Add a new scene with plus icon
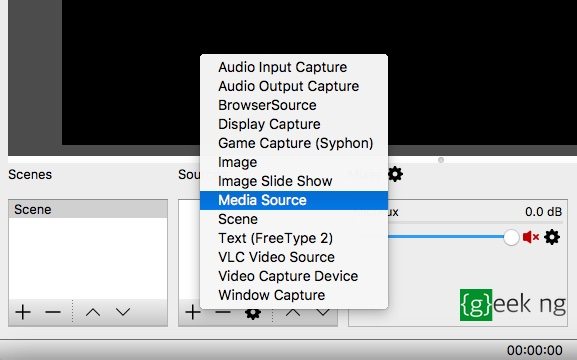This screenshot has width=577, height=360. (23, 312)
